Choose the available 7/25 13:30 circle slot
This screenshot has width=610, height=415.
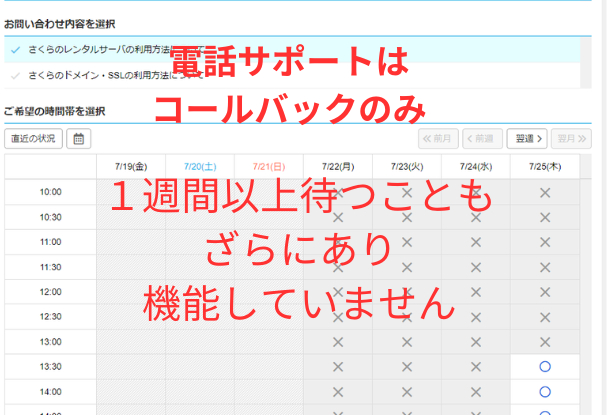coord(545,366)
